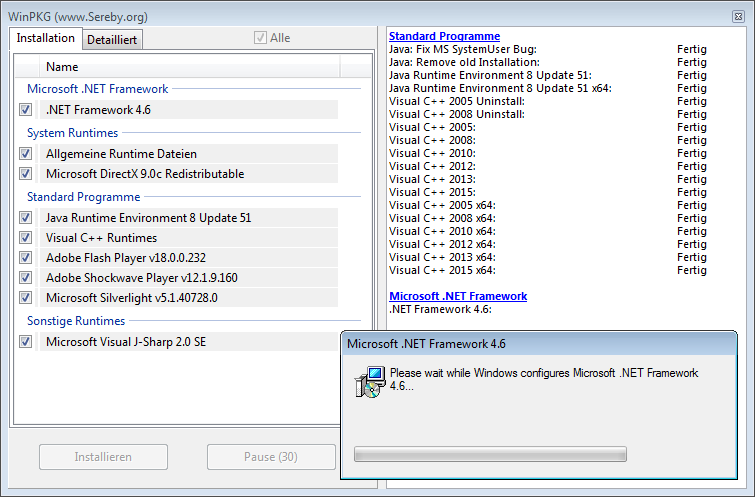Toggle the .NET Framework 4.6 checkbox
Viewport: 755px width, 497px height.
click(25, 110)
